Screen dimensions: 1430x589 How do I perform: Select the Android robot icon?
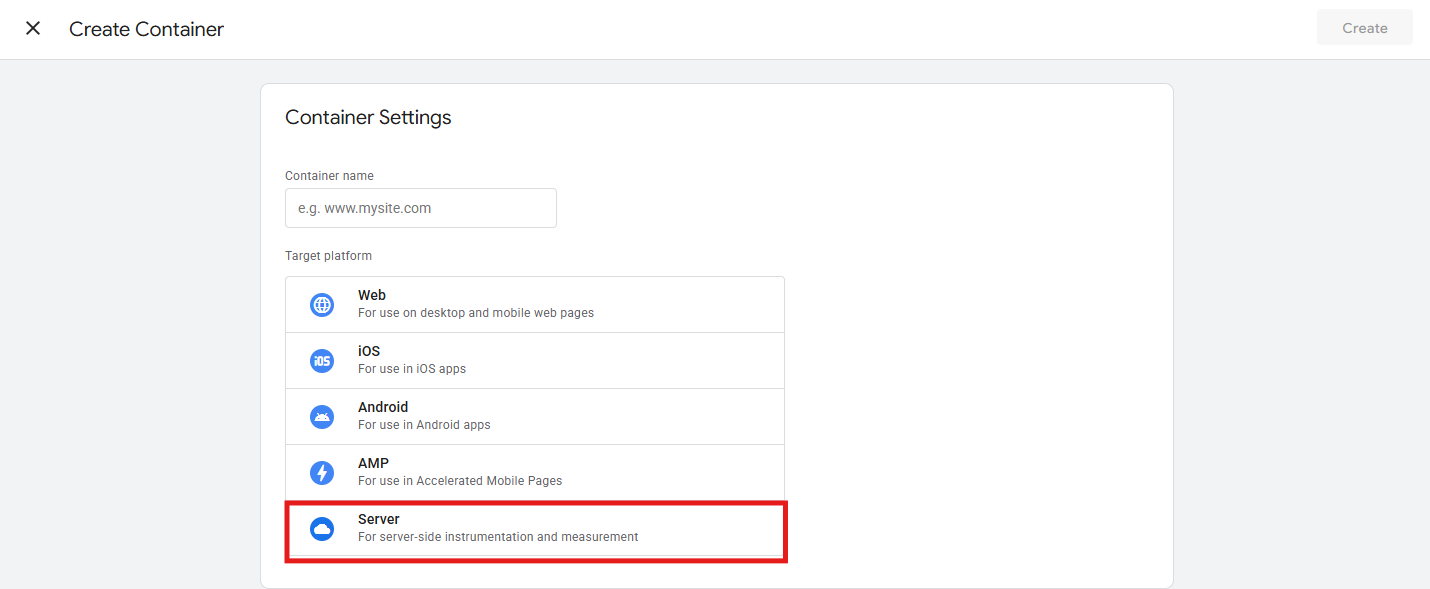coord(322,417)
